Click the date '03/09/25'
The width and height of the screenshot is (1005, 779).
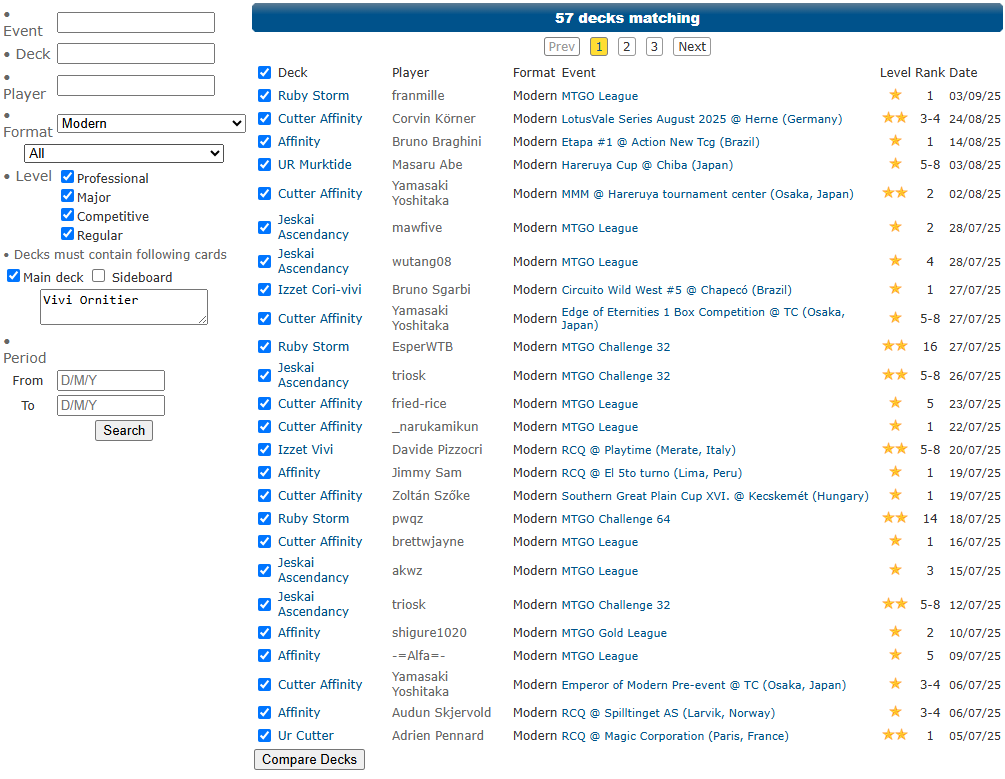(974, 96)
